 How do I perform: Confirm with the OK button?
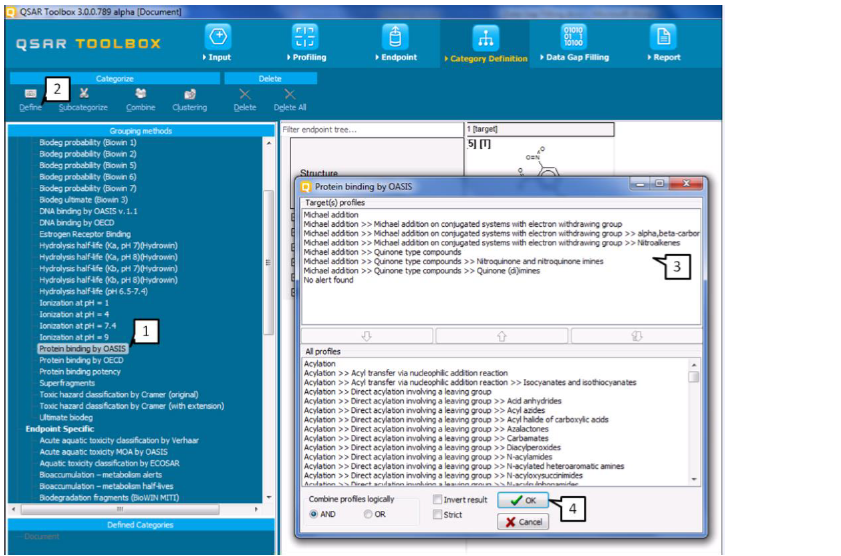pos(523,500)
